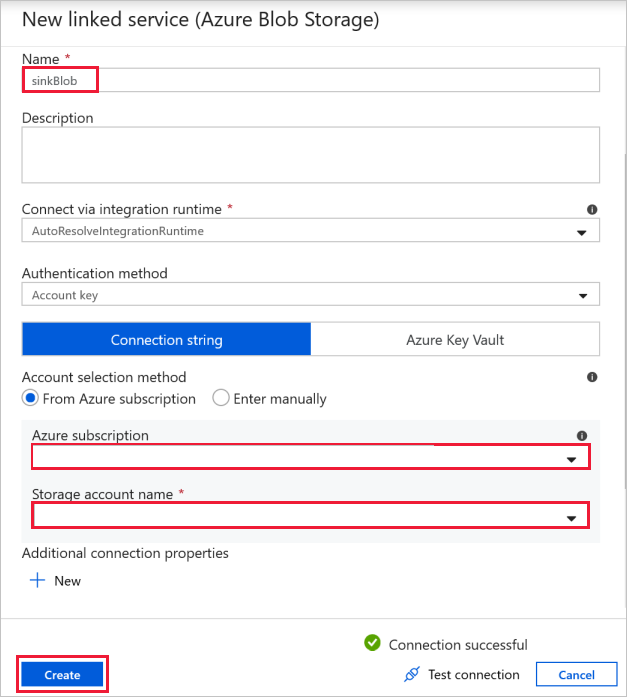The height and width of the screenshot is (697, 627).
Task: Select Enter manually radio button
Action: [221, 398]
